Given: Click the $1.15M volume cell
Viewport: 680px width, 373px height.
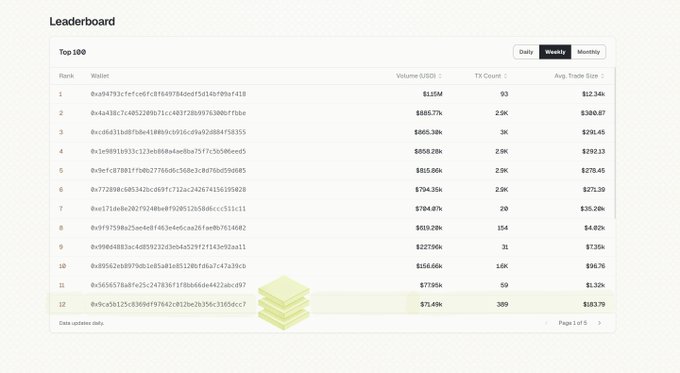Looking at the screenshot, I should point(432,94).
